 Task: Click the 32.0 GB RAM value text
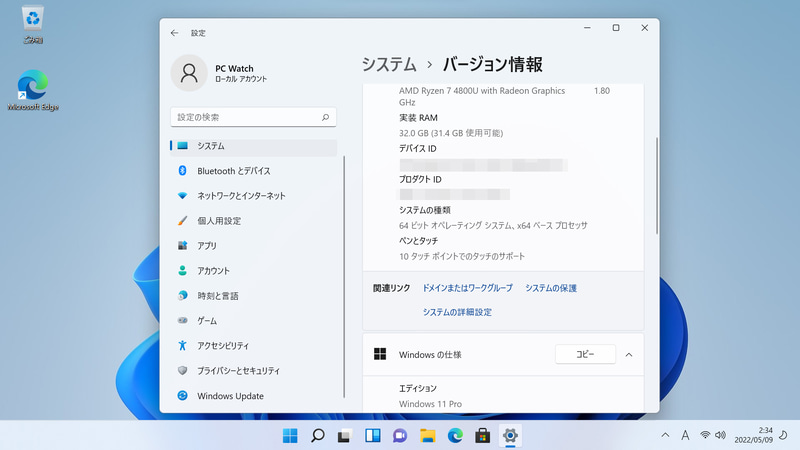click(451, 133)
